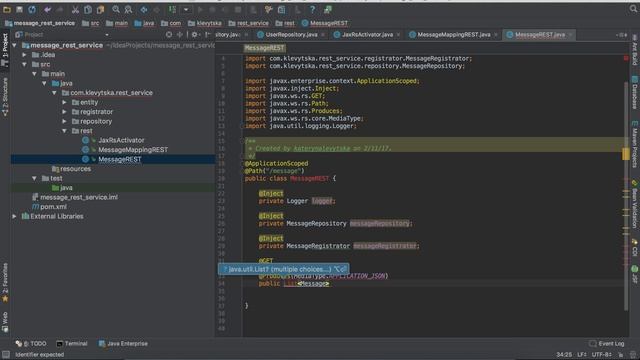Click the Cut scissors icon
Screen dimensions: 640x360
[75, 9]
